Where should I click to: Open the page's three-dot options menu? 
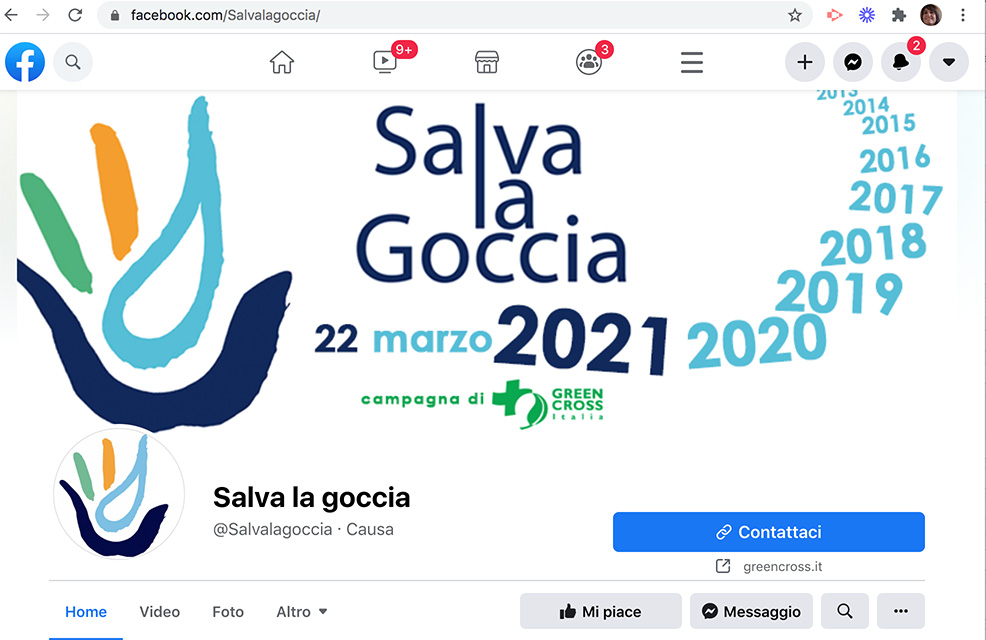[901, 611]
